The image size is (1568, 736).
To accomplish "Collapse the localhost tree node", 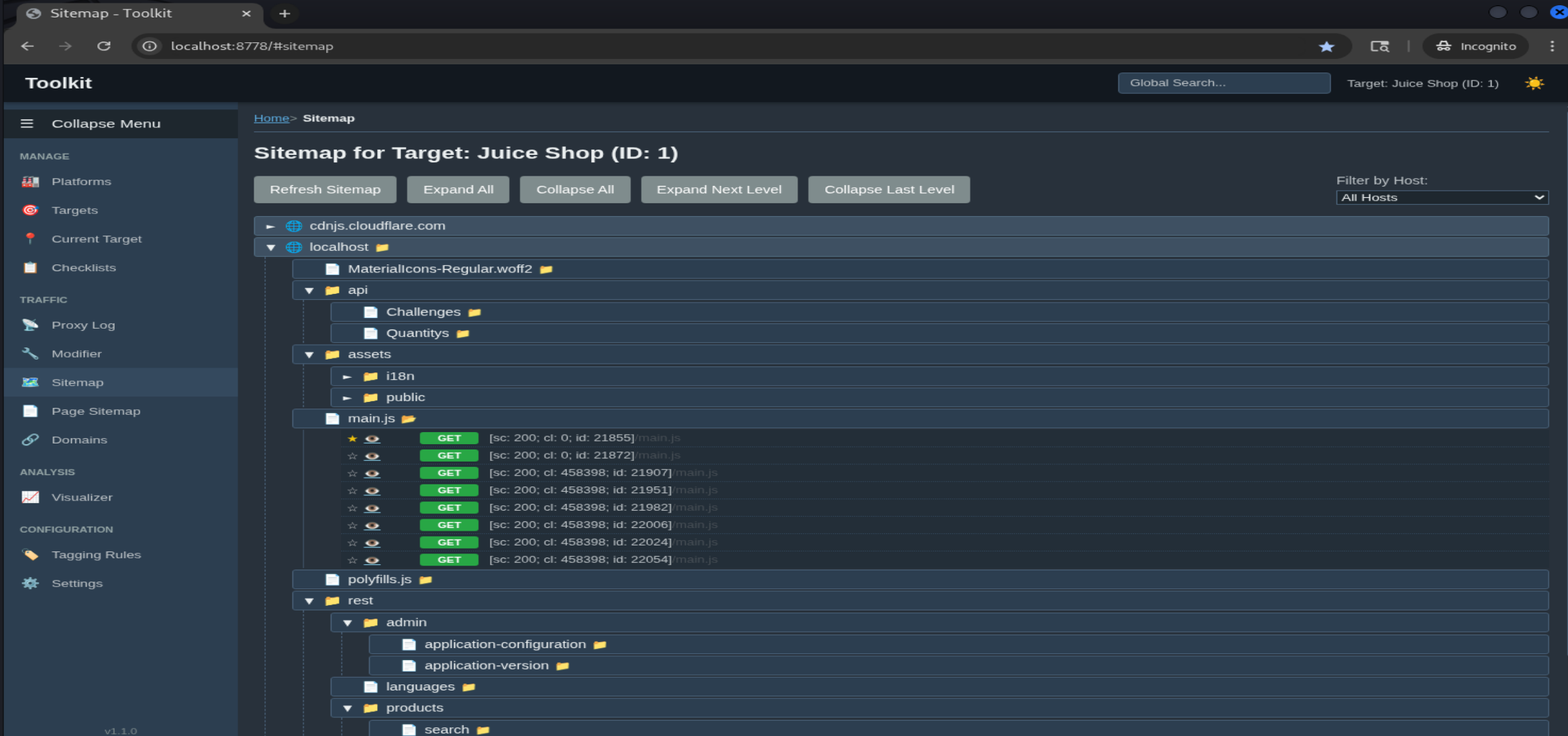I will 271,247.
